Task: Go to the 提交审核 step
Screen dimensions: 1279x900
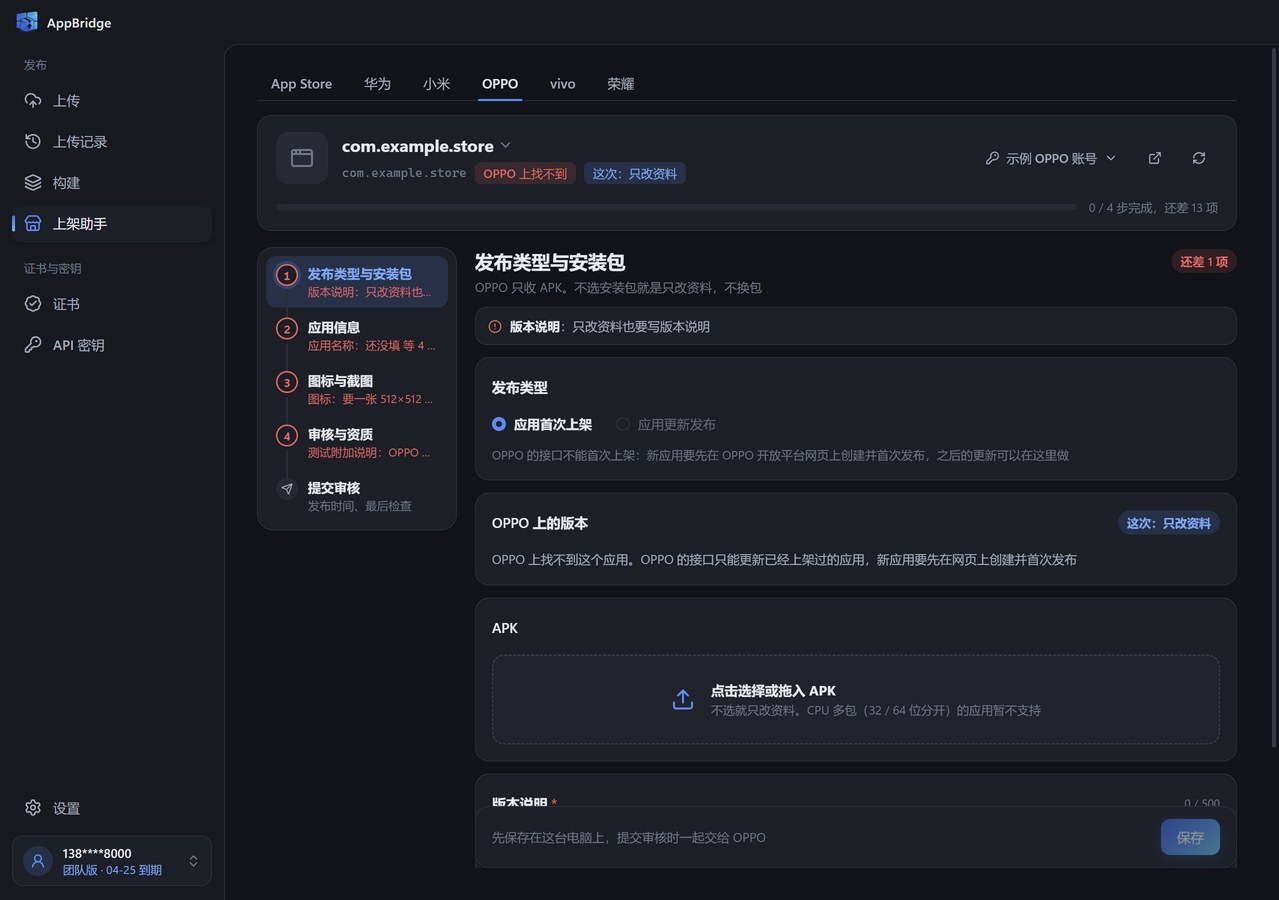Action: coord(357,496)
